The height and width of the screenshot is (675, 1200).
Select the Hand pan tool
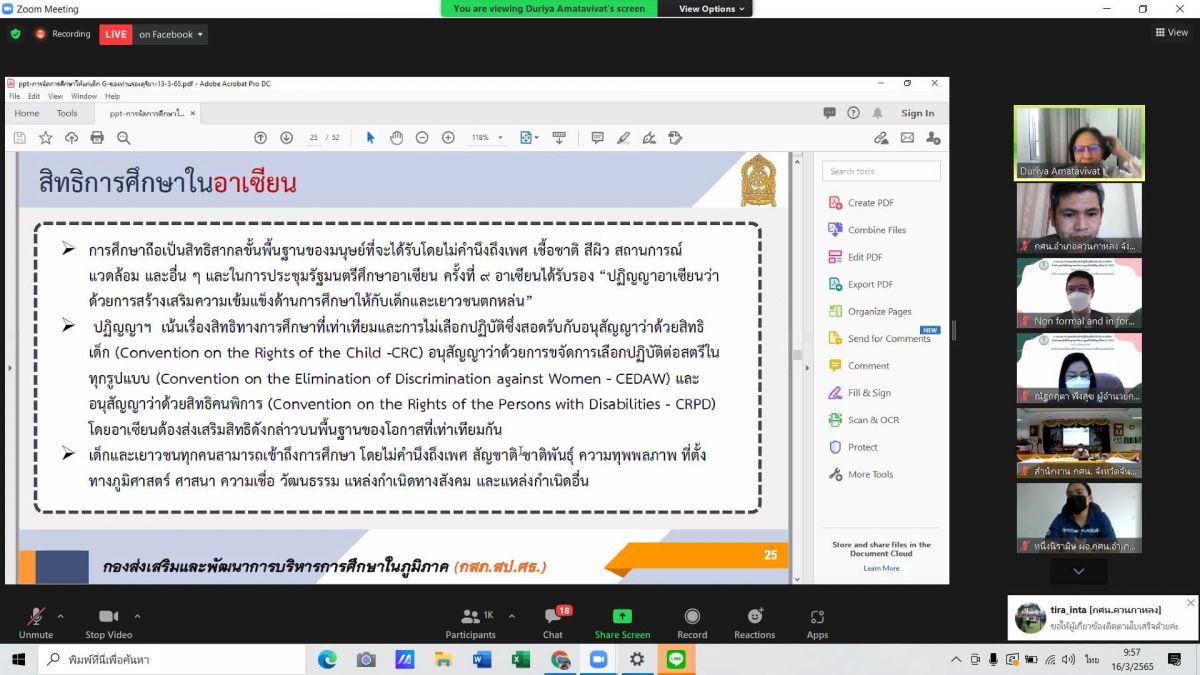coord(396,138)
